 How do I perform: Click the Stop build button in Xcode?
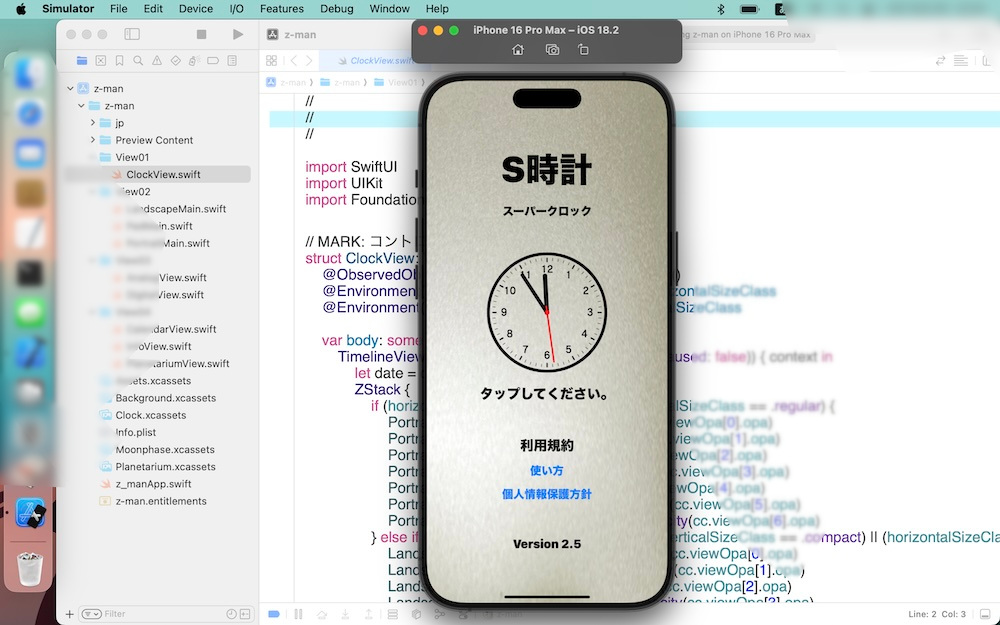(x=201, y=34)
